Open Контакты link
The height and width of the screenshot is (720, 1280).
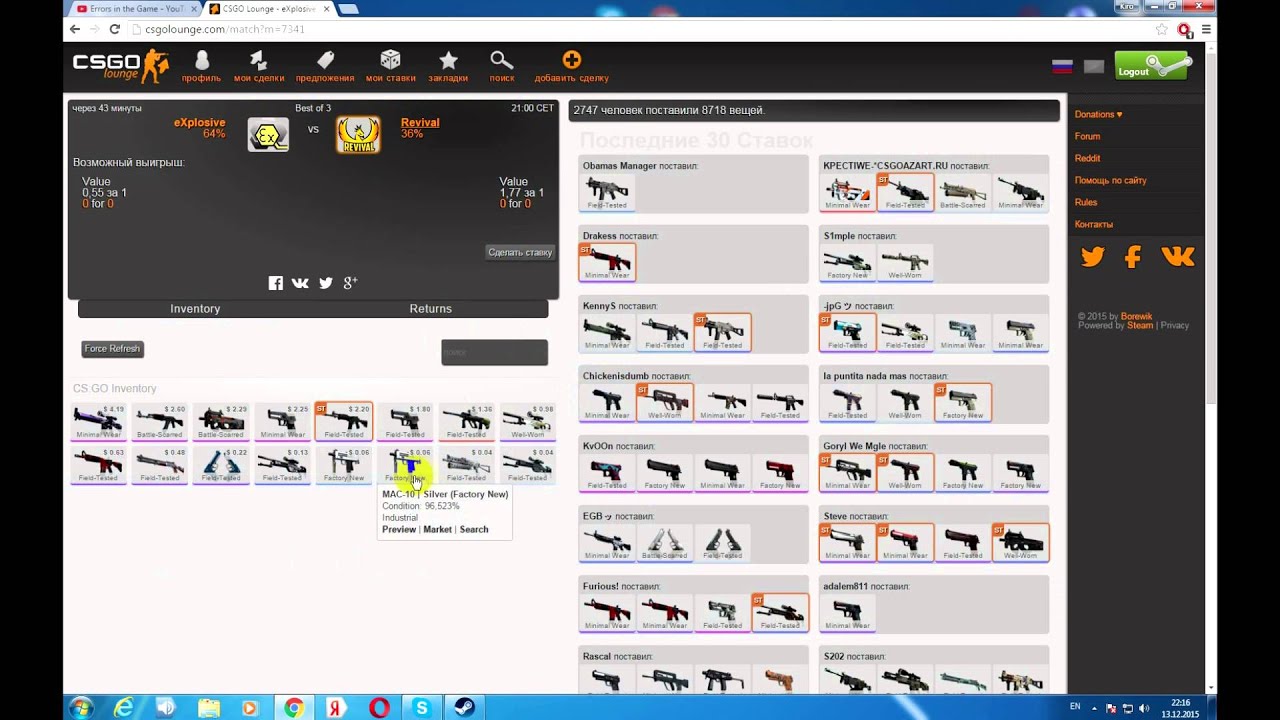click(x=1093, y=224)
